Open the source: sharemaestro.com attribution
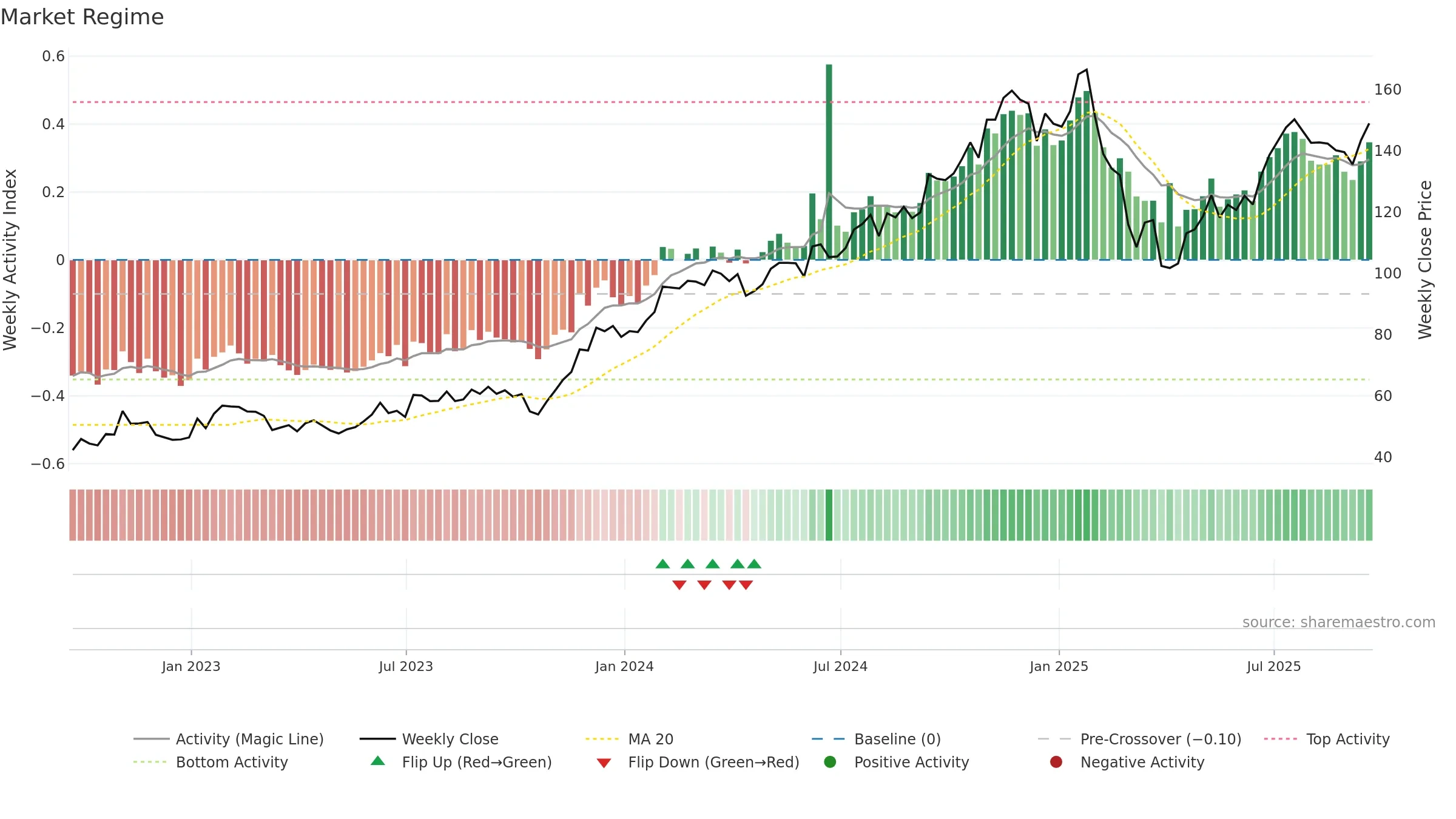This screenshot has height=819, width=1456. (x=1339, y=622)
